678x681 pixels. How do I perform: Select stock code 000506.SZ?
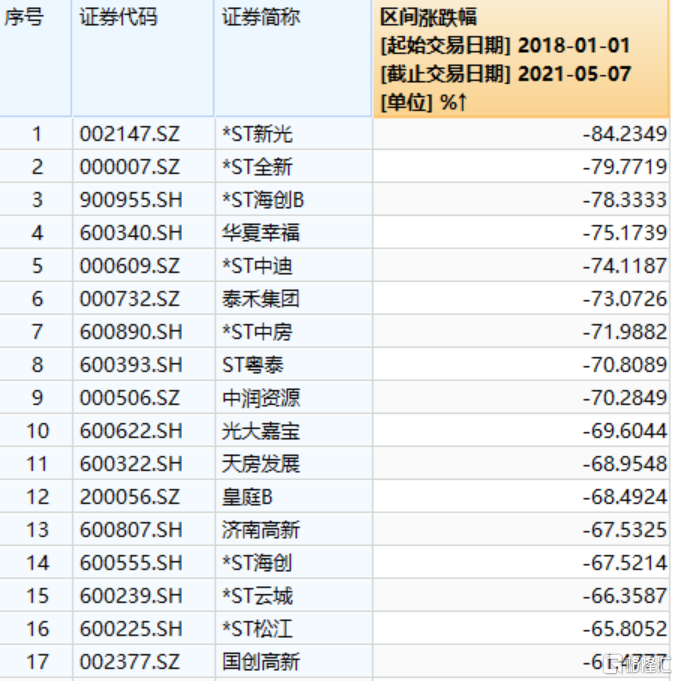[x=129, y=398]
